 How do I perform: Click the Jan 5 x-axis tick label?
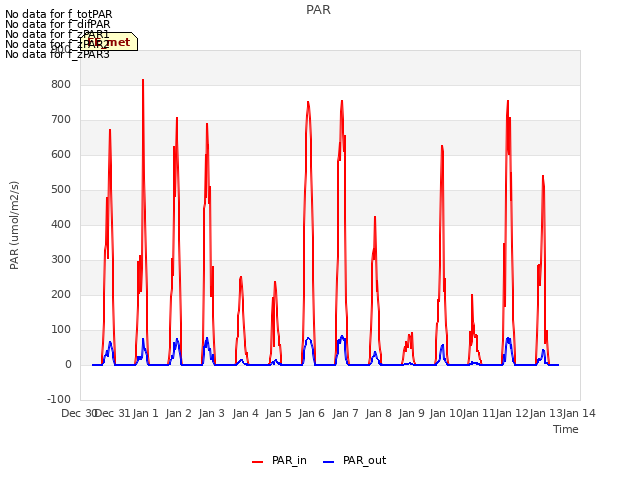click(x=278, y=413)
